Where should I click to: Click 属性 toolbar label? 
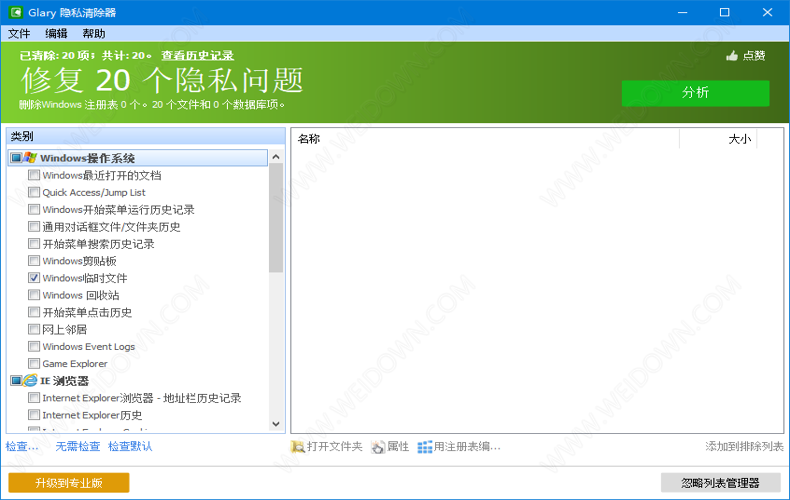pyautogui.click(x=398, y=446)
